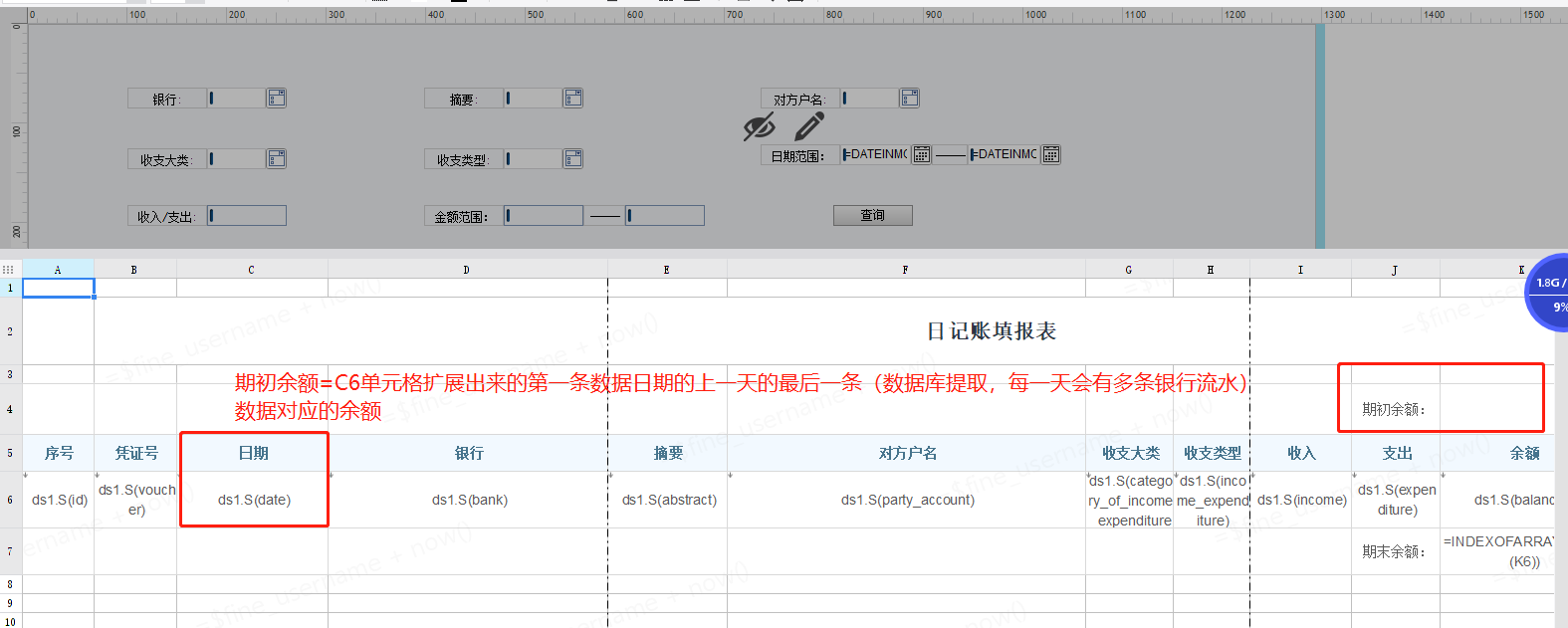
Task: Open the 对方户名 combo box widget icon
Action: [x=909, y=98]
